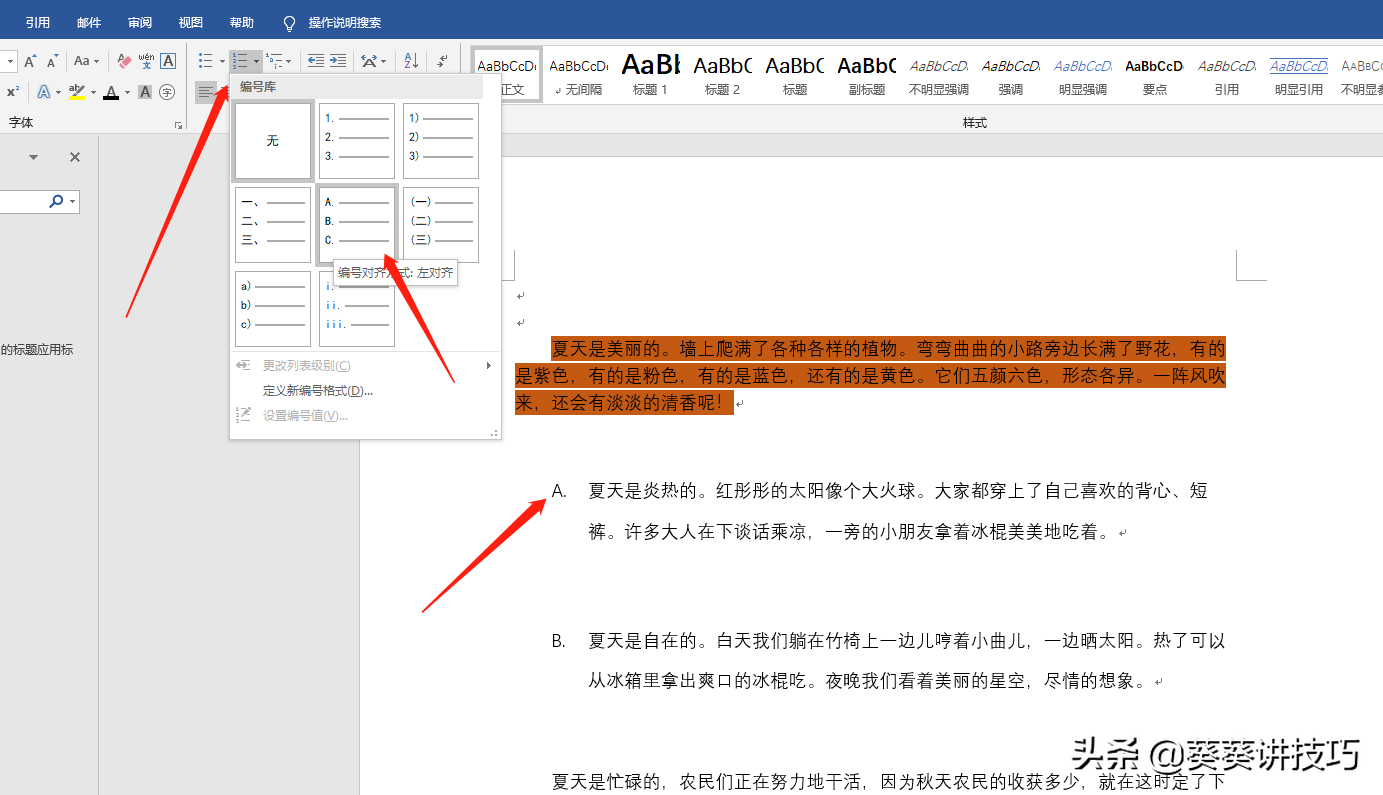1383x795 pixels.
Task: Click the decrease indent icon
Action: click(x=315, y=60)
